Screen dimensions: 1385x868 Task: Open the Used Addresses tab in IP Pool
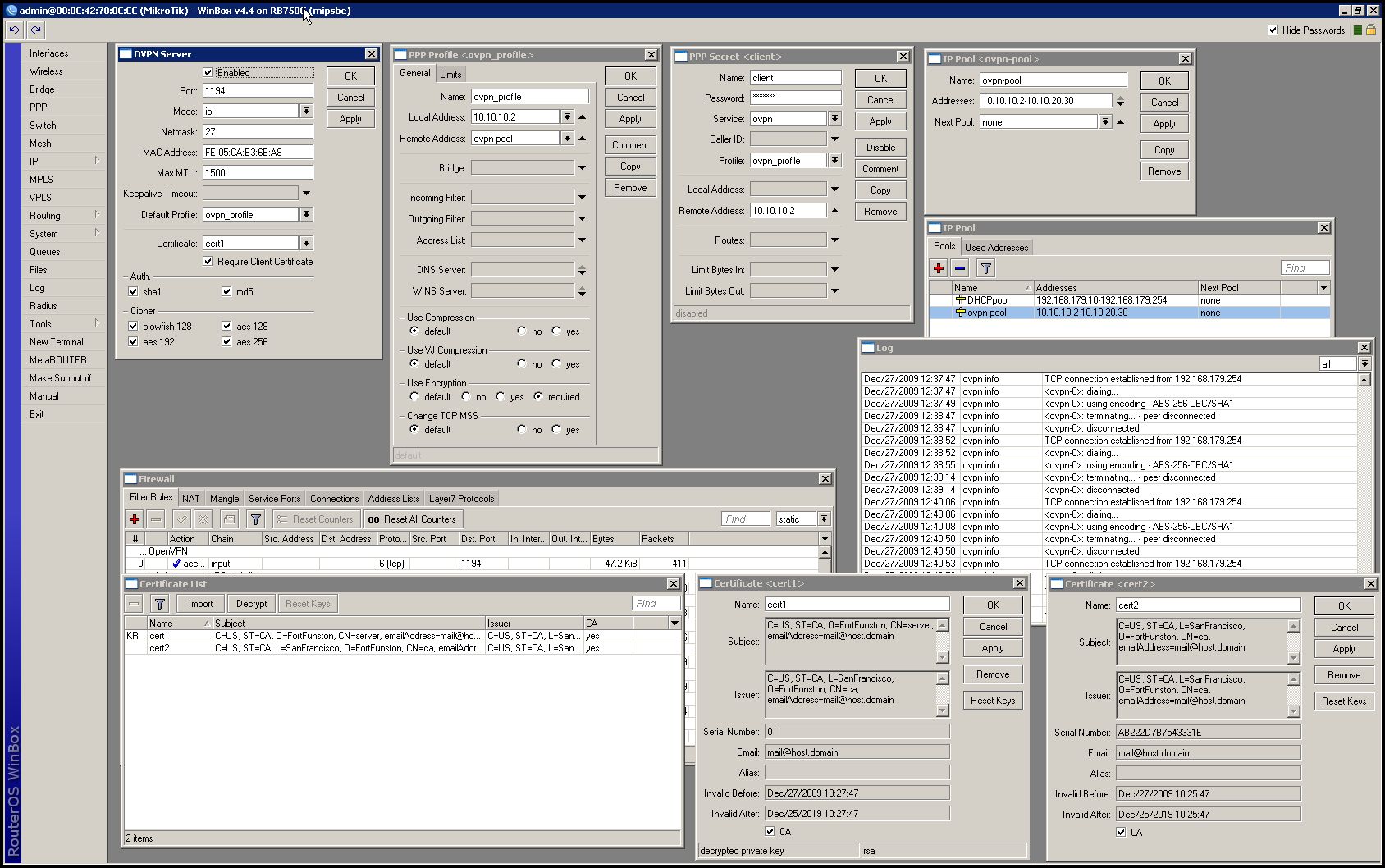coord(996,248)
